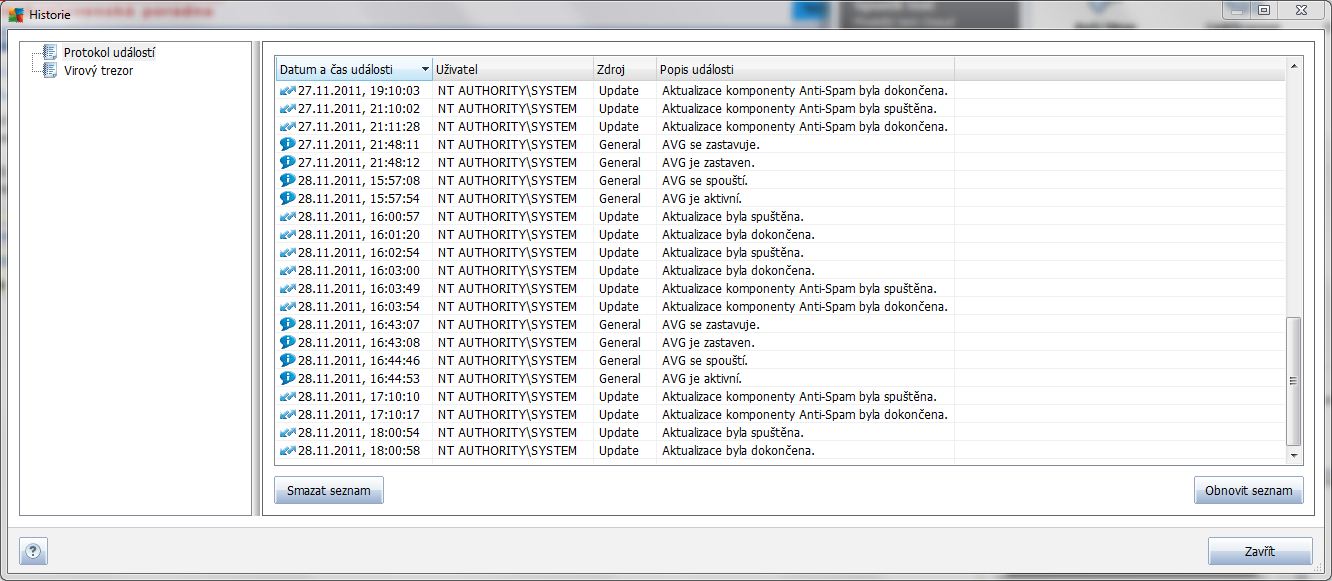
Task: Sort by Datum a čas události column
Action: click(354, 70)
